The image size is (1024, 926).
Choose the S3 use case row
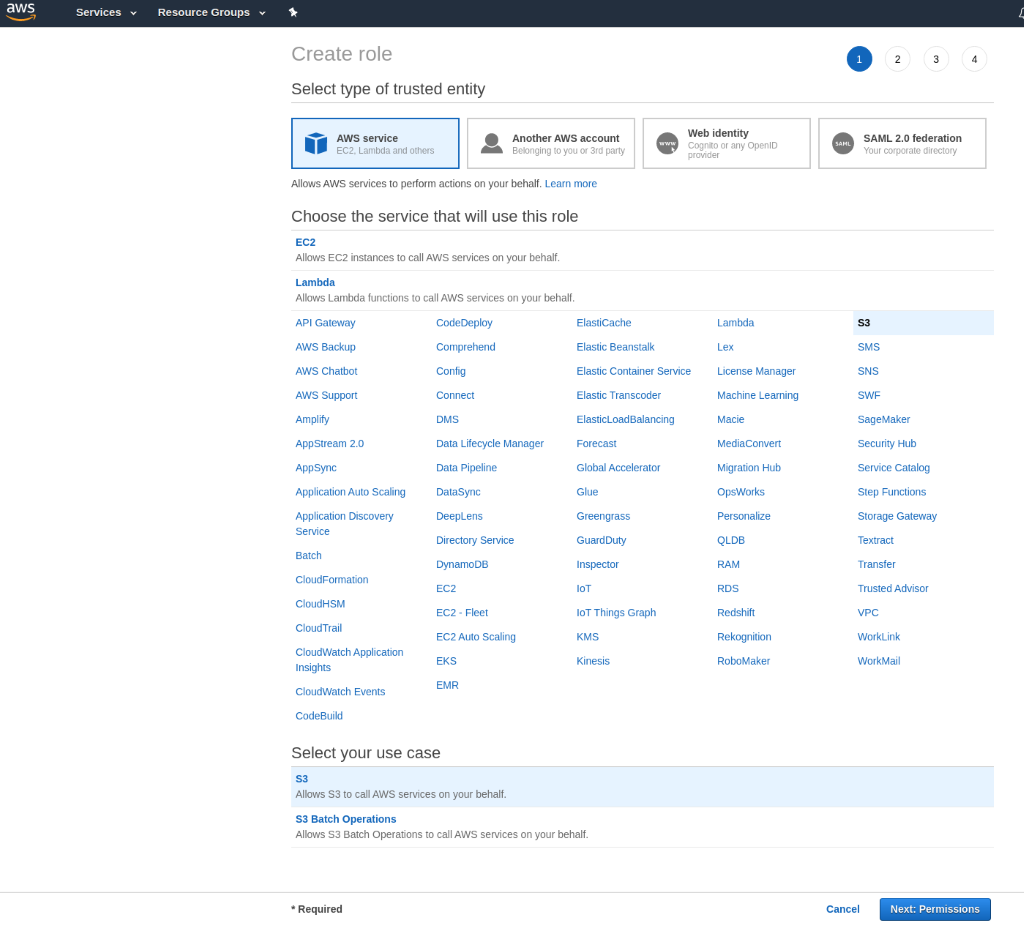[x=302, y=779]
